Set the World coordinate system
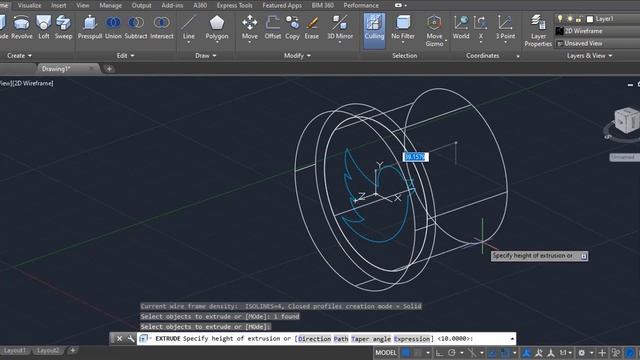Screen dimensions: 640x360 click(x=461, y=27)
